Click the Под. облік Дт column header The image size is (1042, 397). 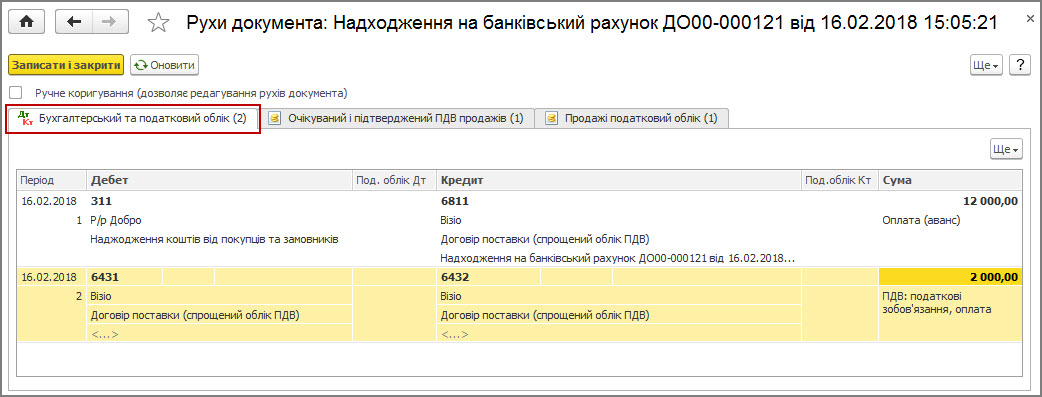click(394, 180)
